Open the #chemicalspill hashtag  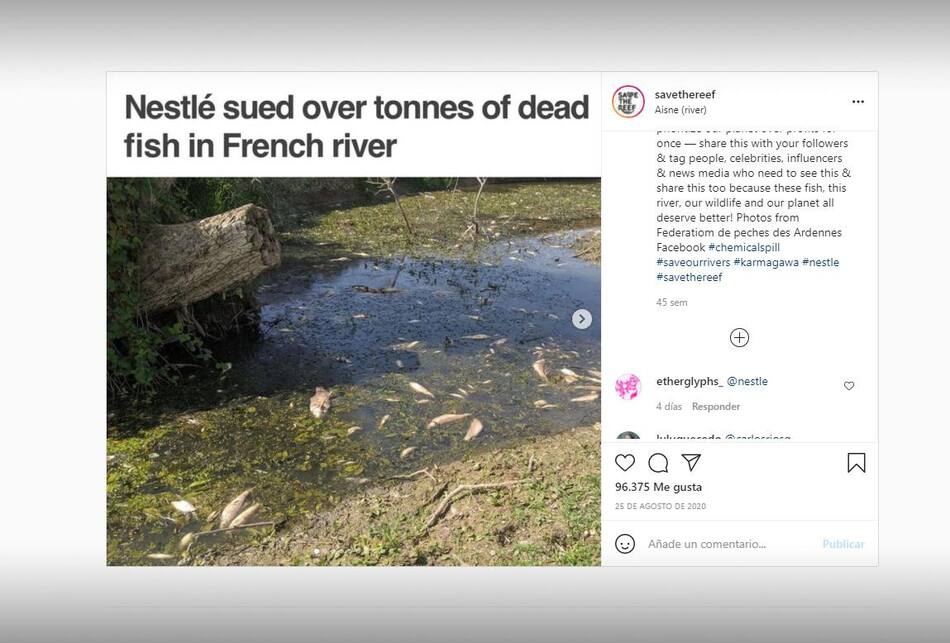click(745, 247)
